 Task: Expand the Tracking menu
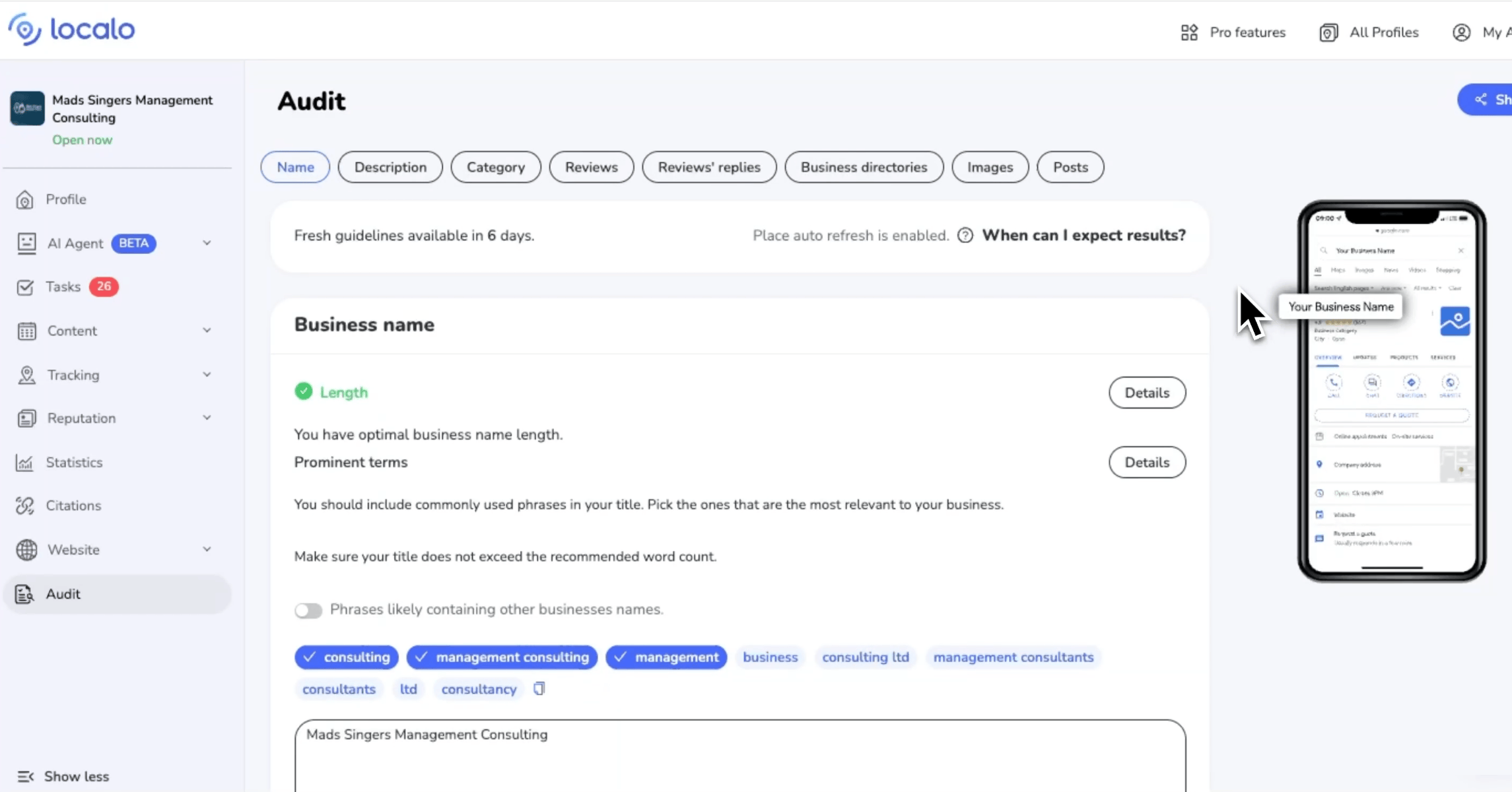click(207, 374)
